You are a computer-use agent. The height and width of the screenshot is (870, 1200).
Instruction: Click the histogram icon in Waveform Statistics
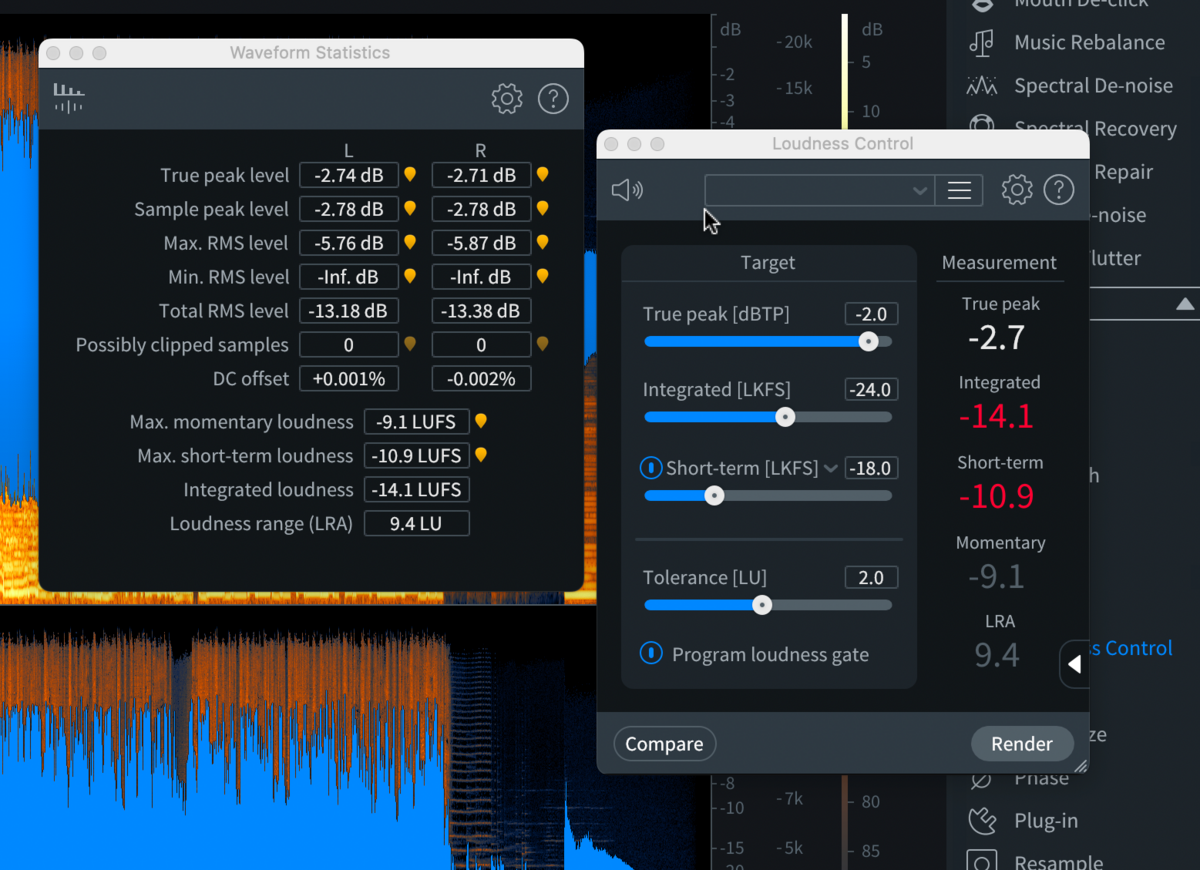click(x=69, y=98)
